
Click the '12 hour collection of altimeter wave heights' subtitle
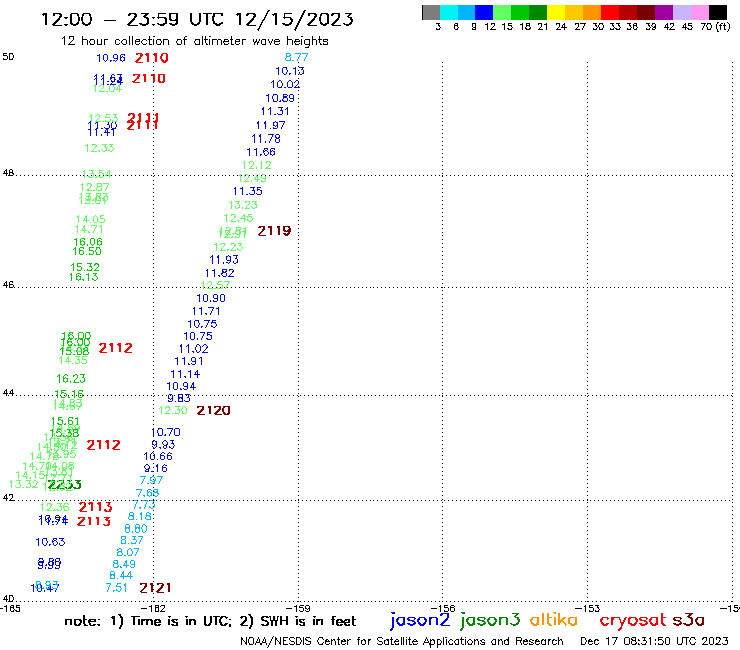(x=194, y=41)
